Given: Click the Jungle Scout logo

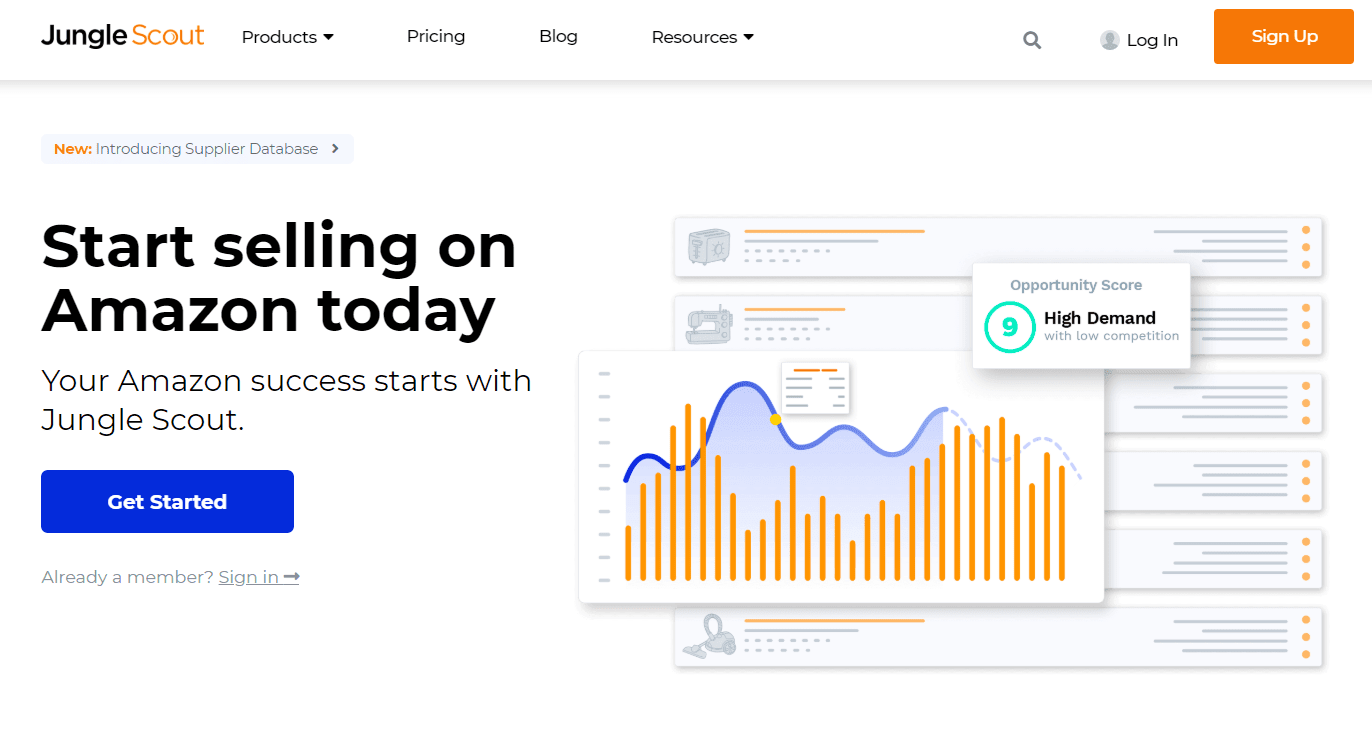Looking at the screenshot, I should (122, 36).
